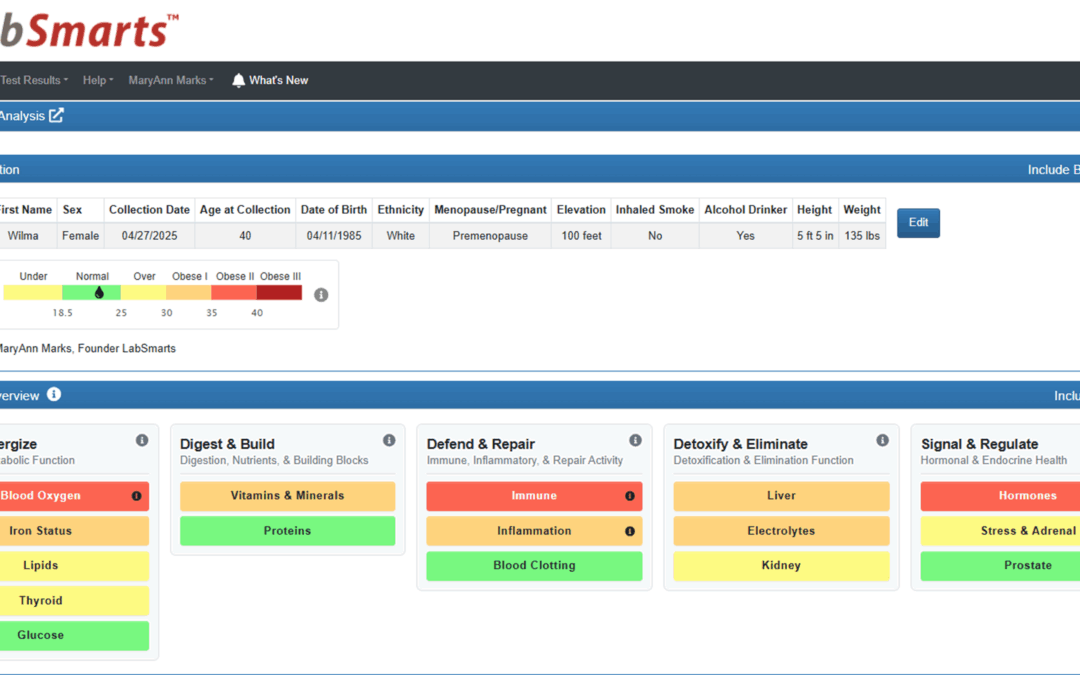This screenshot has width=1080, height=675.
Task: Open the Analysis external link icon
Action: tap(56, 116)
